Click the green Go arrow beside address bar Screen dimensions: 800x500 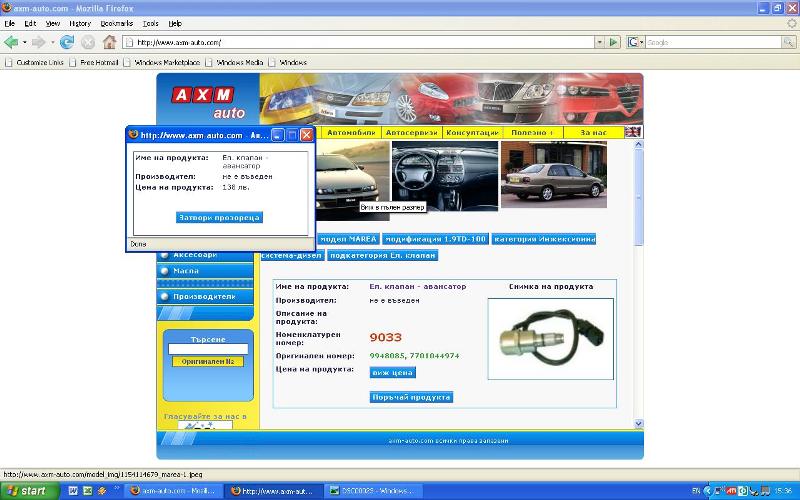[614, 42]
